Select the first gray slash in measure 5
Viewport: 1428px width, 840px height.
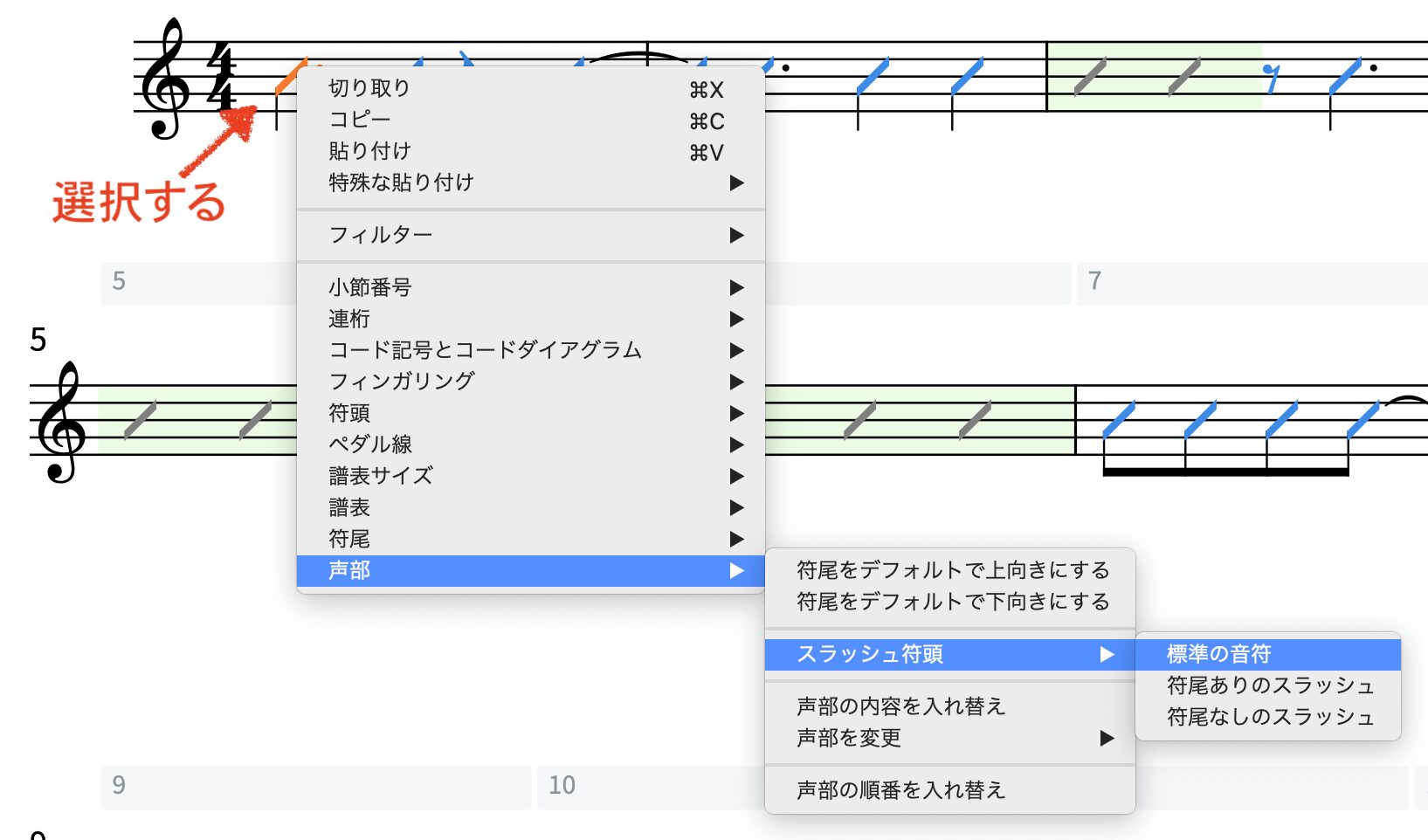point(141,420)
